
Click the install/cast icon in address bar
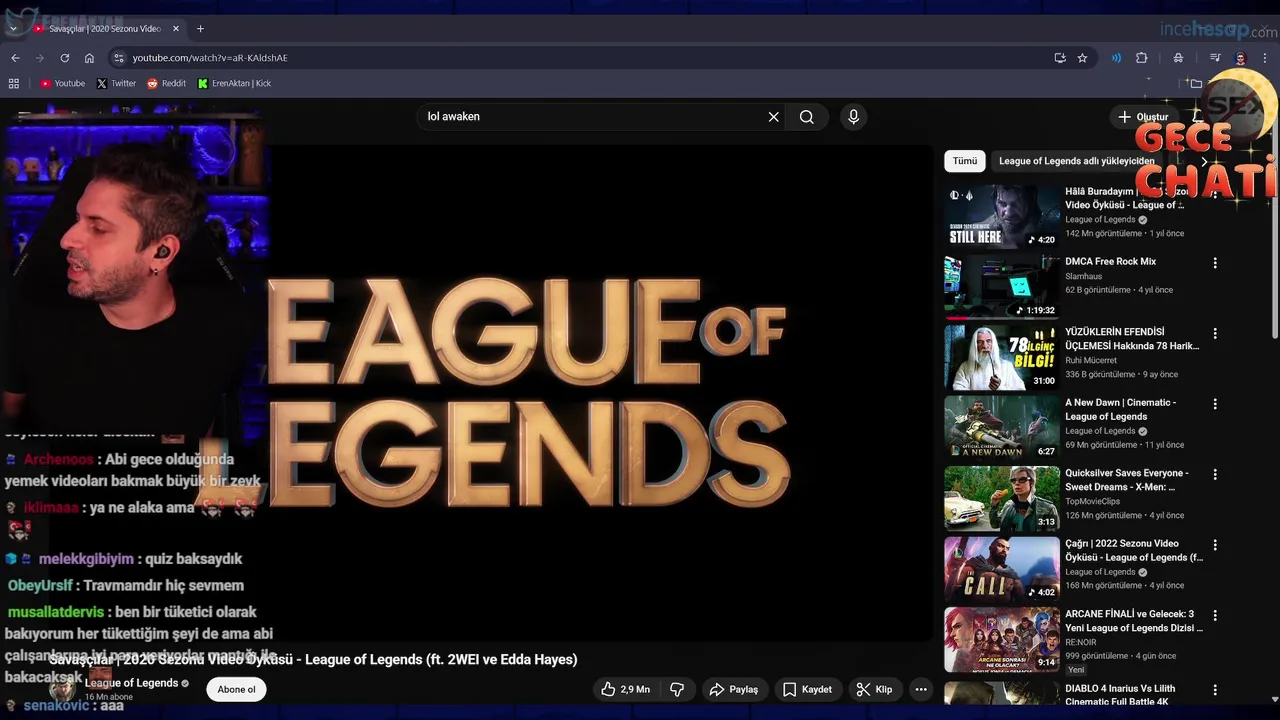coord(1060,58)
